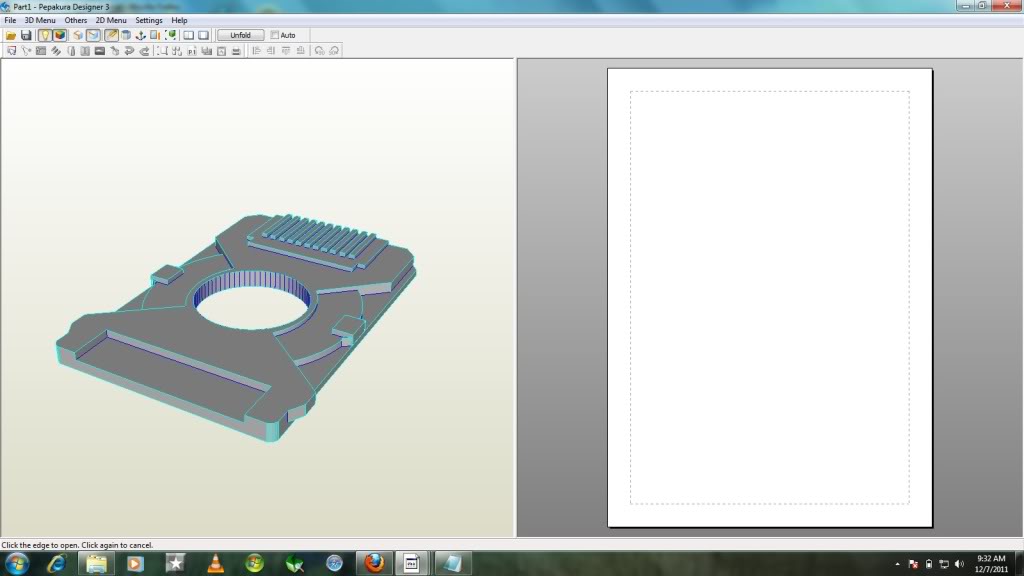Open the Help menu
1024x576 pixels.
179,20
